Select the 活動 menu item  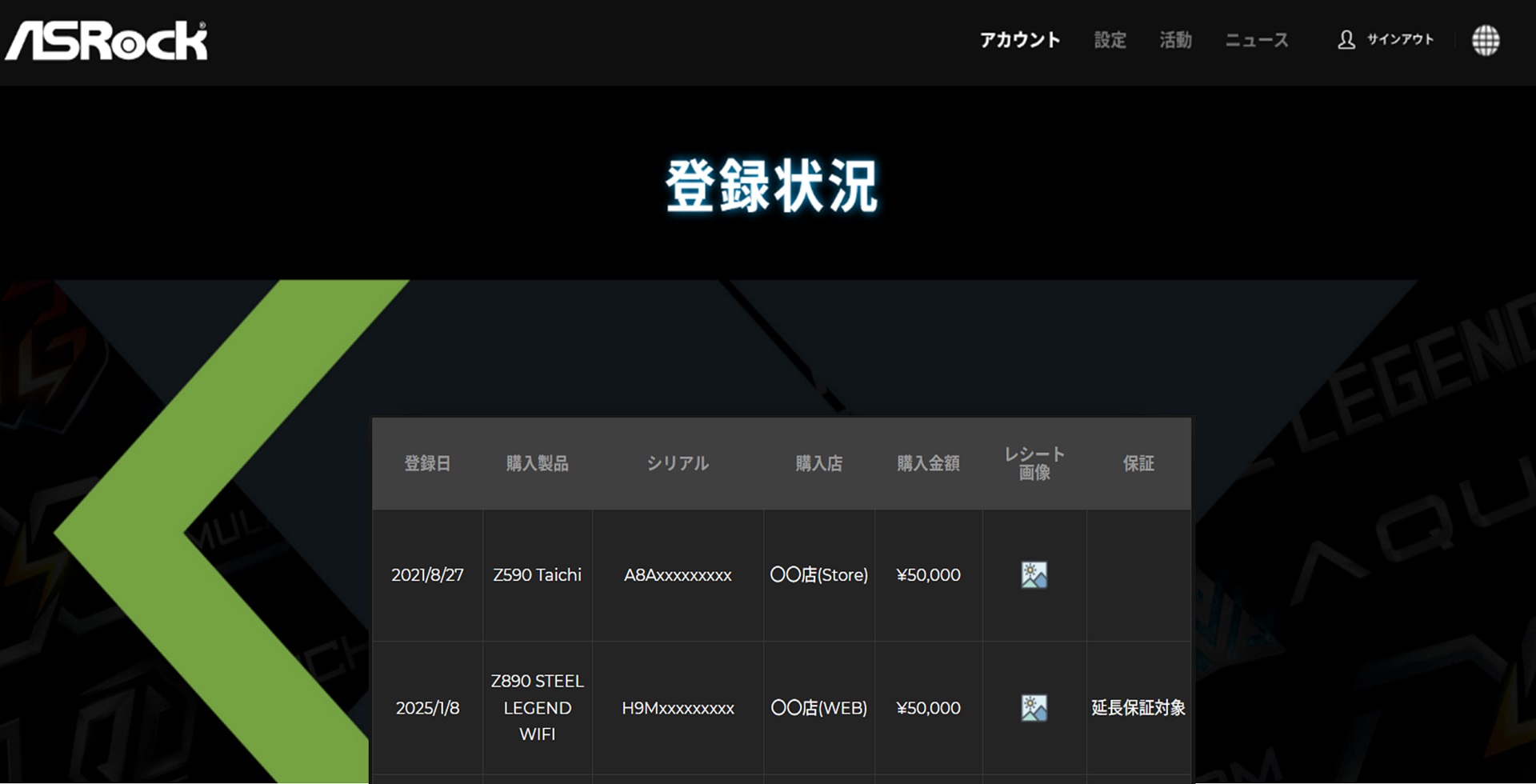(1175, 40)
